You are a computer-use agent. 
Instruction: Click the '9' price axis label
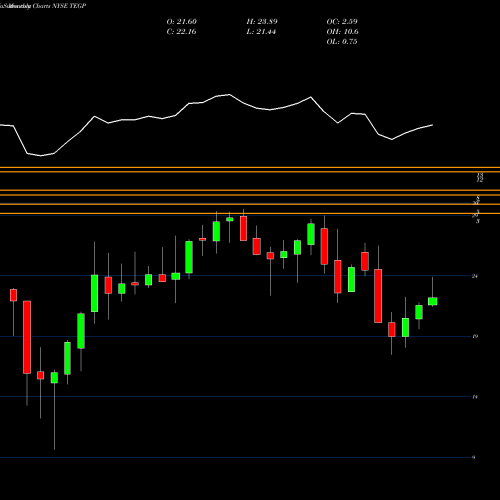coord(474,458)
